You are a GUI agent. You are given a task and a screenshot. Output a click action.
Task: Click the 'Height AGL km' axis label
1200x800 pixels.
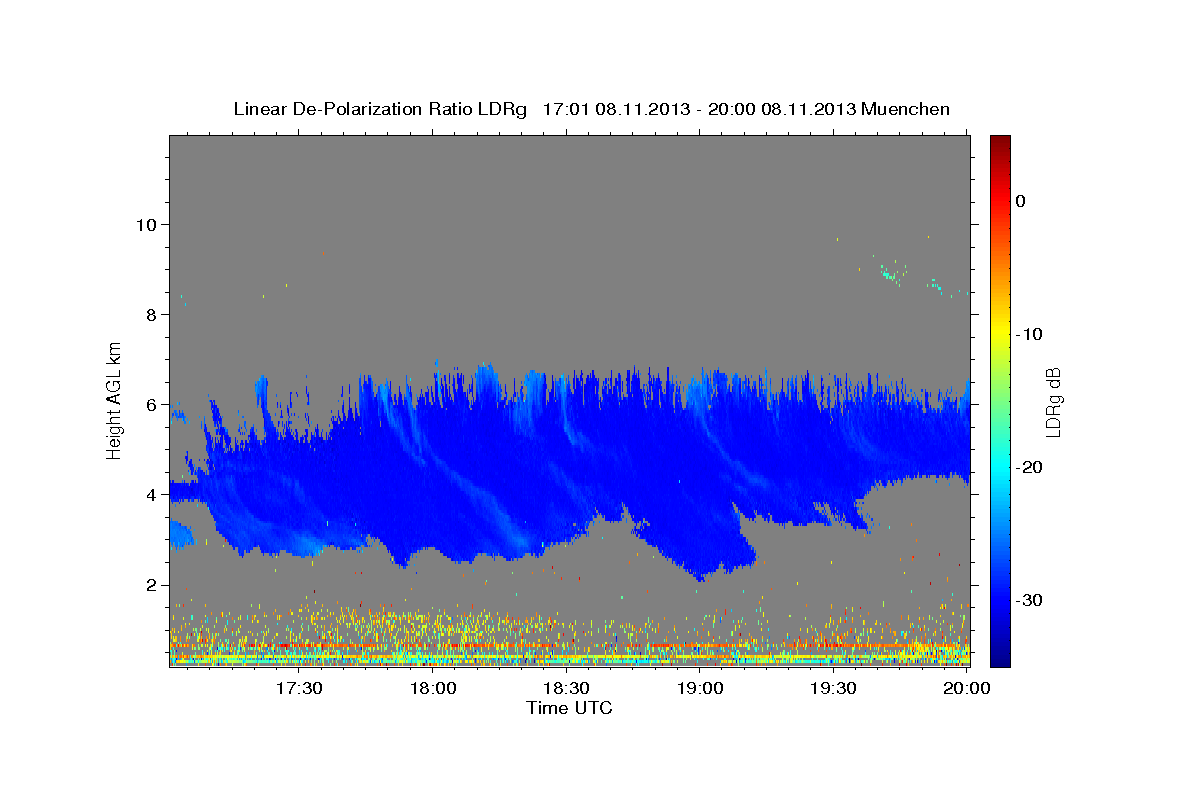point(114,400)
